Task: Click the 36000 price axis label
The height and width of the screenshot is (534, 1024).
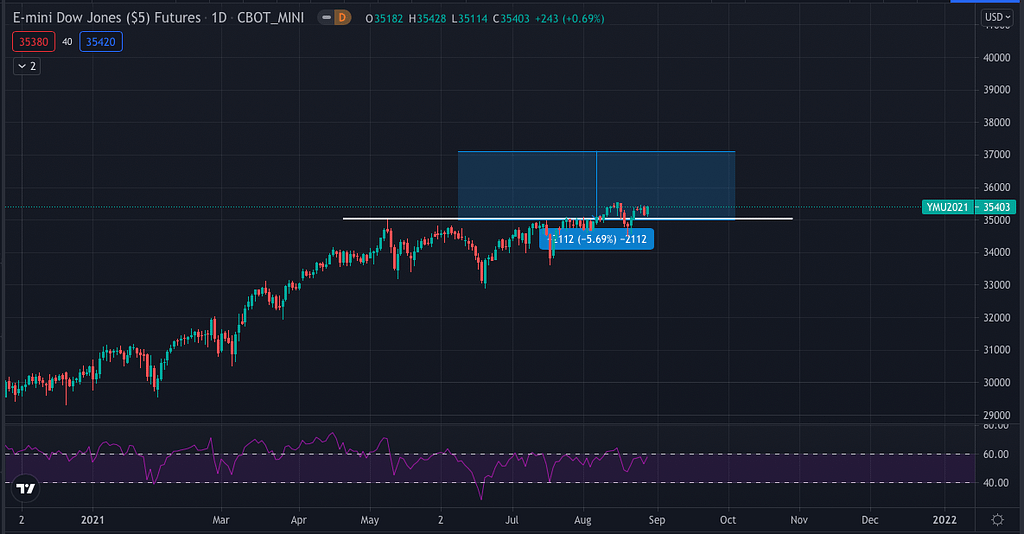Action: (997, 187)
